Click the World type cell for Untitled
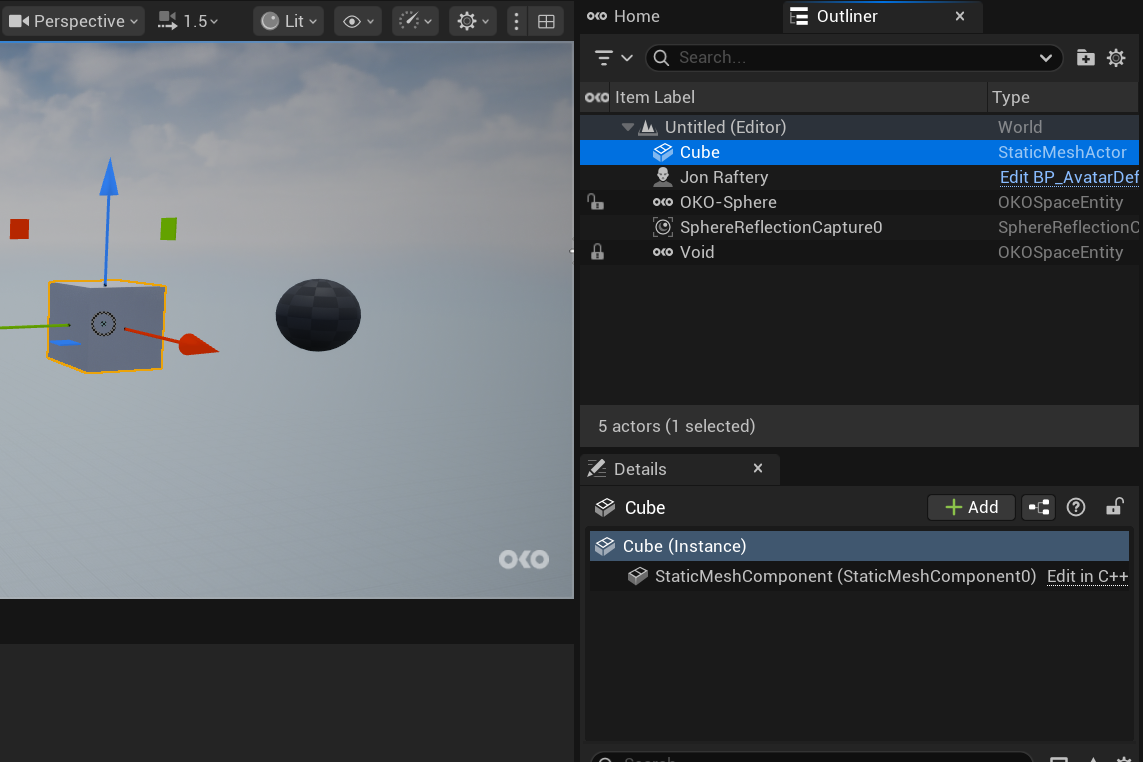 pos(1020,127)
